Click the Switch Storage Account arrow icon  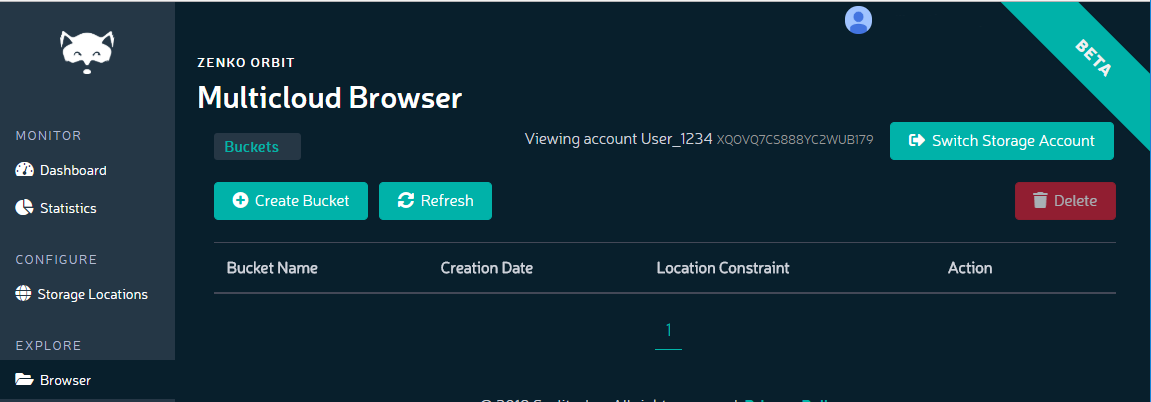coord(917,140)
